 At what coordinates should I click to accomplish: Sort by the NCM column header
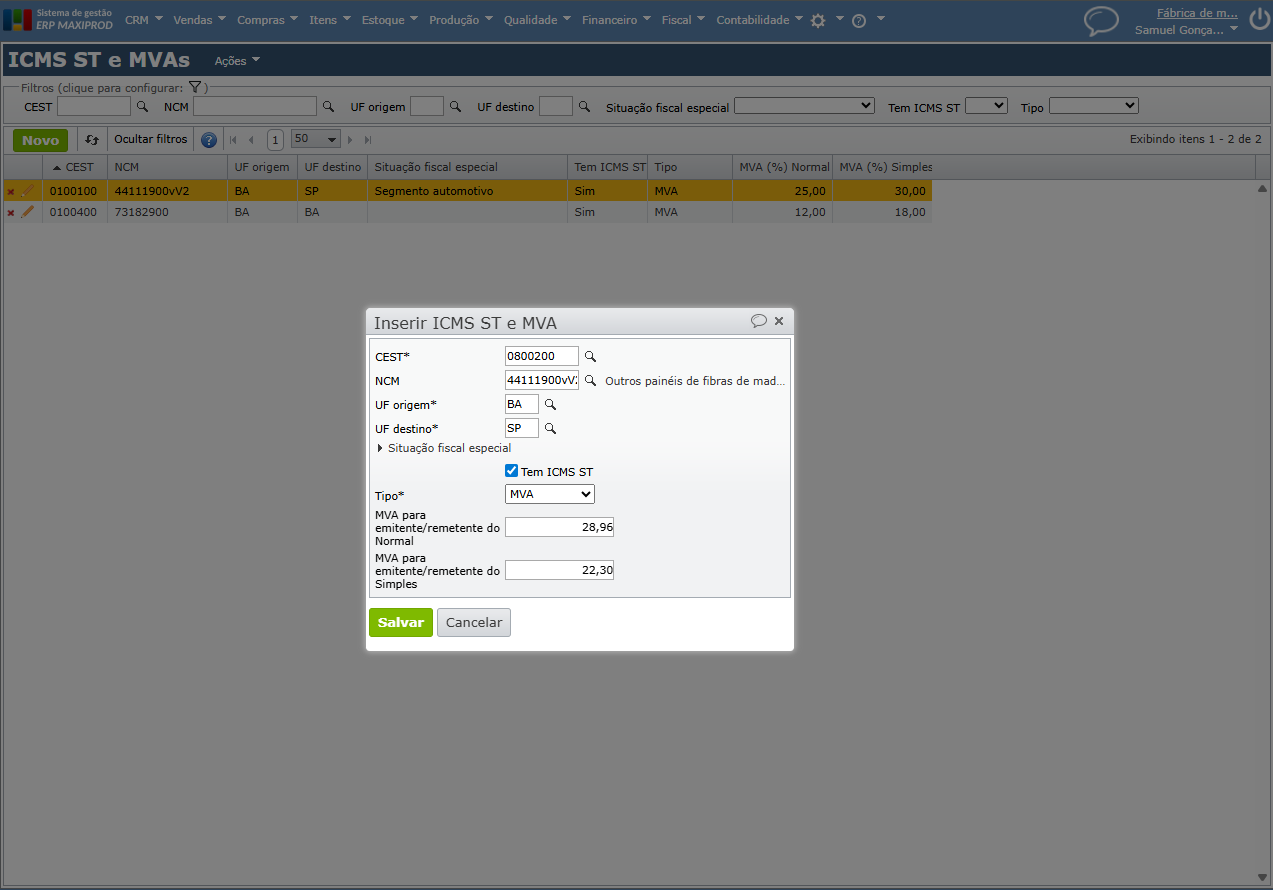(167, 167)
